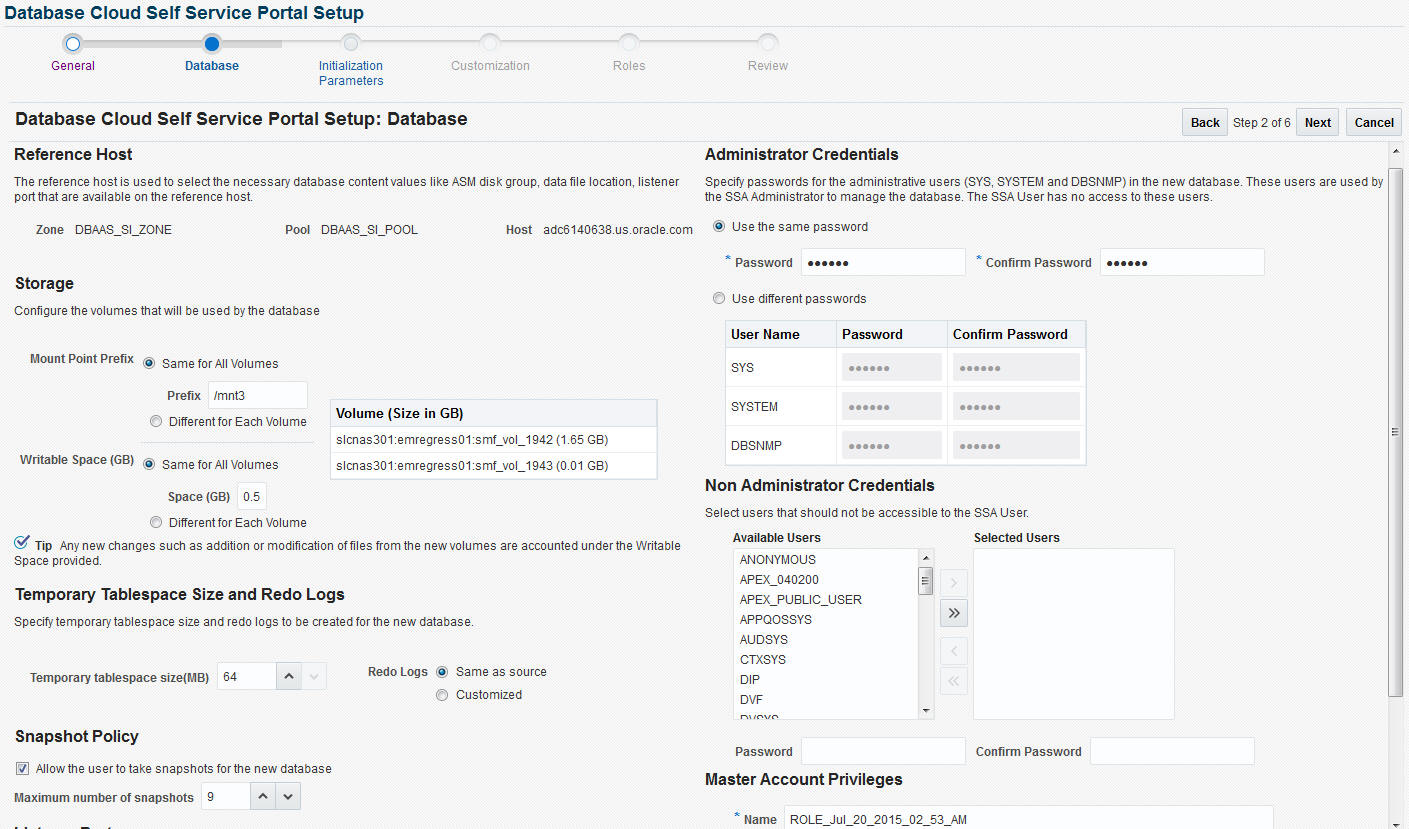This screenshot has height=829, width=1409.
Task: Click the Customization step circle
Action: (489, 43)
